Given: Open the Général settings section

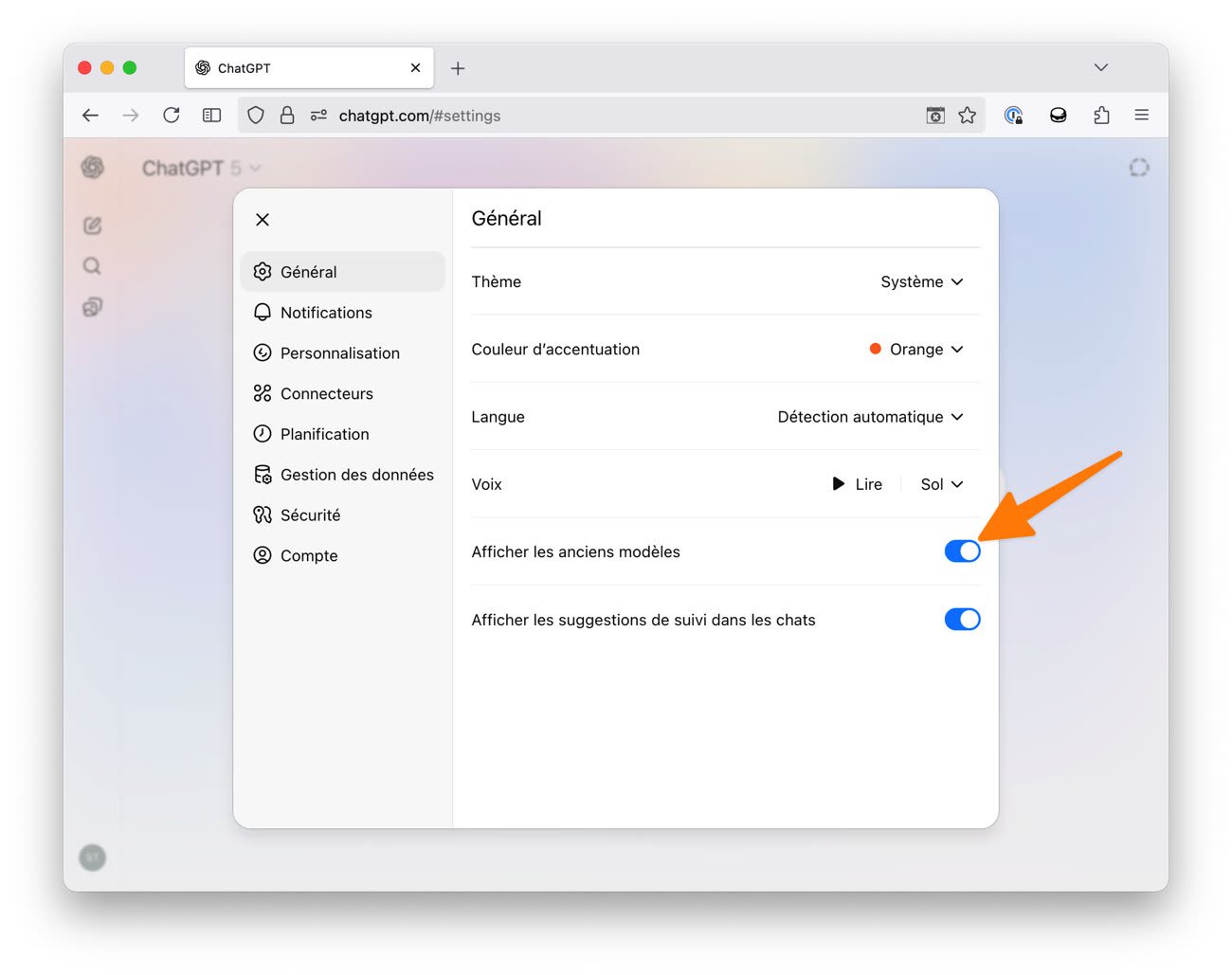Looking at the screenshot, I should [x=342, y=272].
